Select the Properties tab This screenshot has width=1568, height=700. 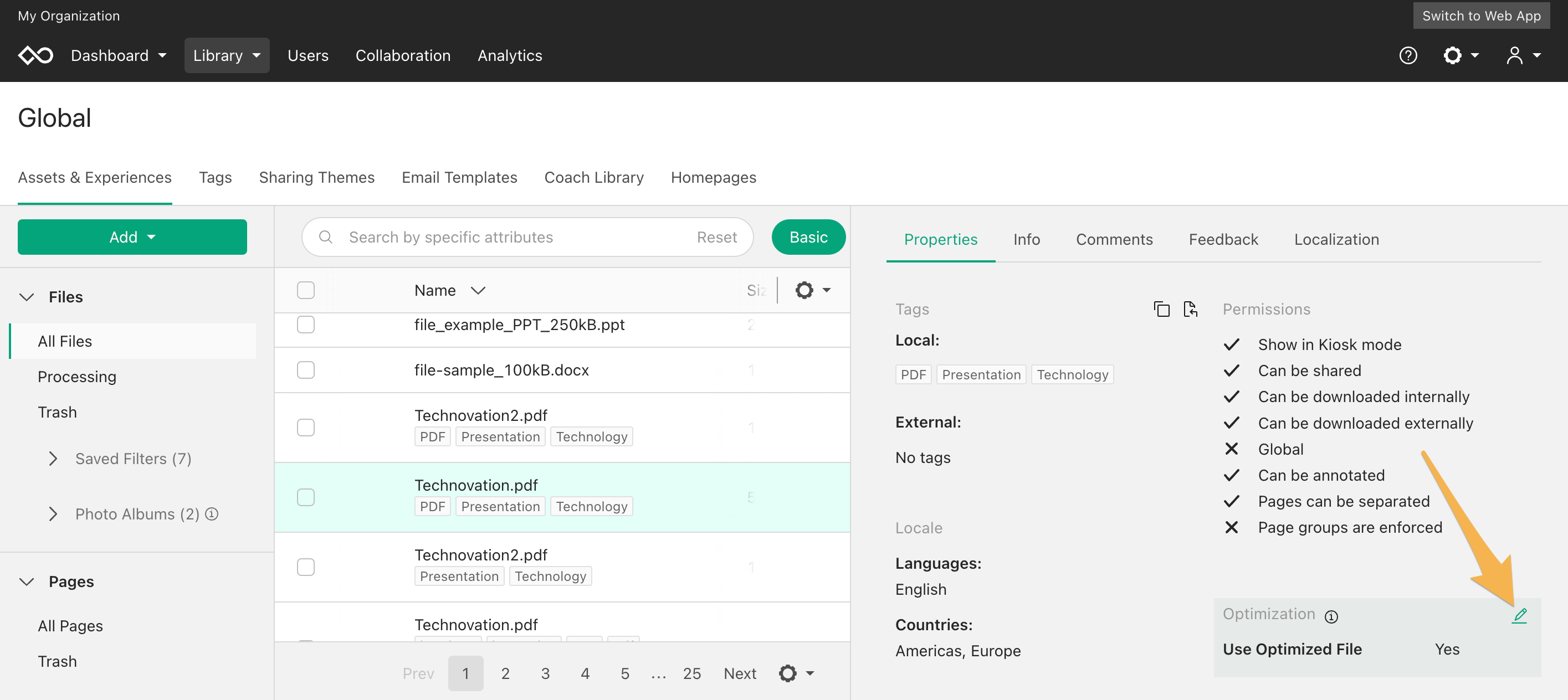click(940, 239)
